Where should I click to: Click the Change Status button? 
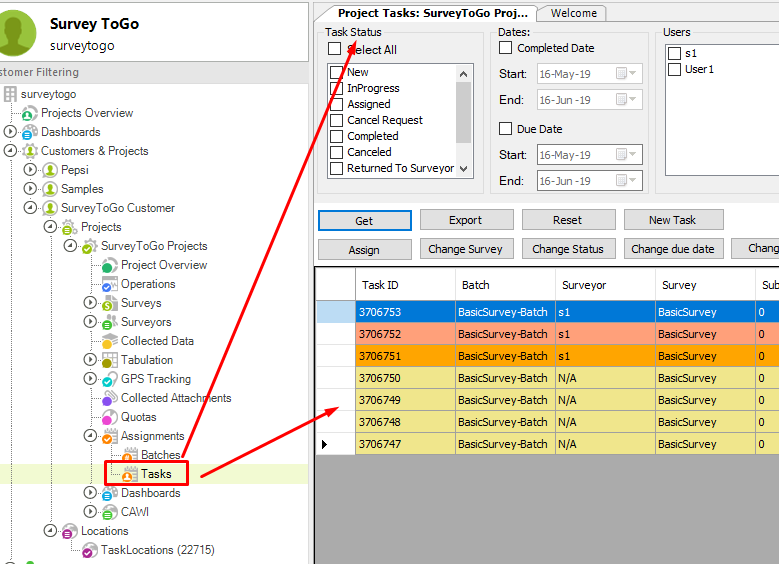[x=568, y=249]
